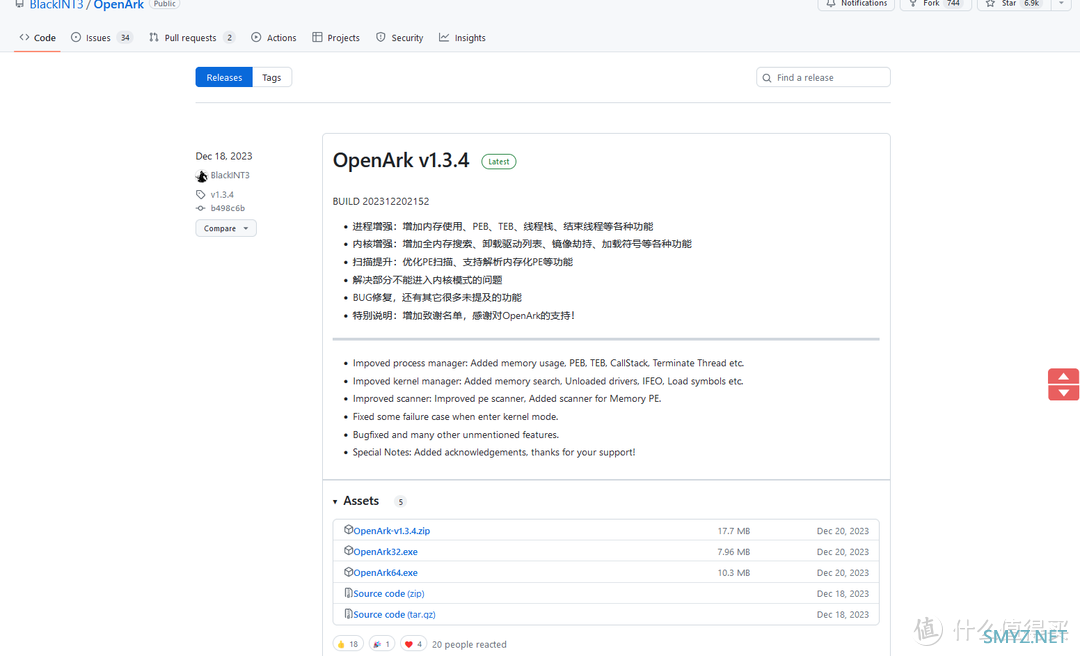The width and height of the screenshot is (1080, 656).
Task: Toggle the heart reaction
Action: pyautogui.click(x=413, y=644)
